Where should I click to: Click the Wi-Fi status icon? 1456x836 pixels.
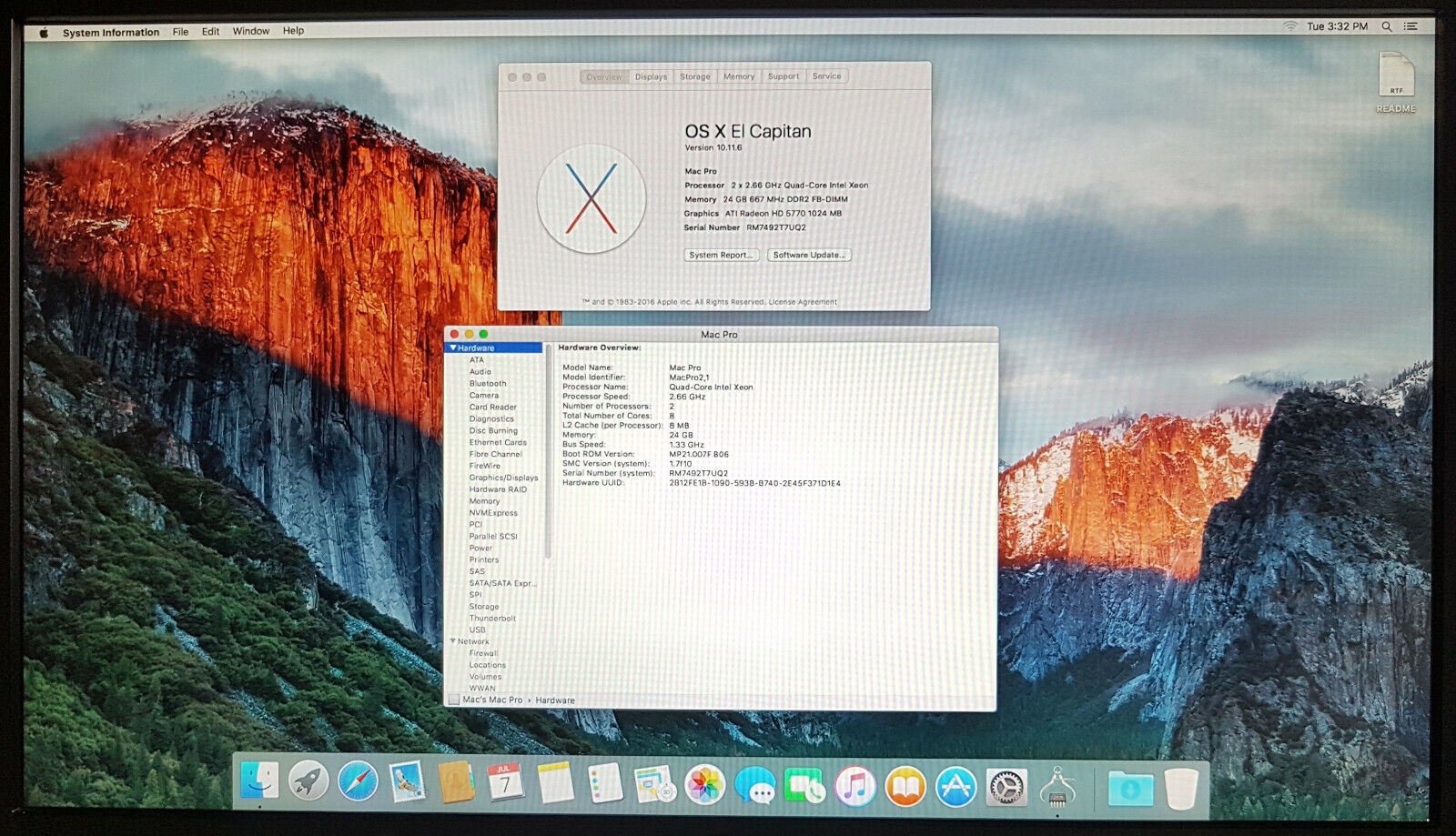tap(1290, 26)
